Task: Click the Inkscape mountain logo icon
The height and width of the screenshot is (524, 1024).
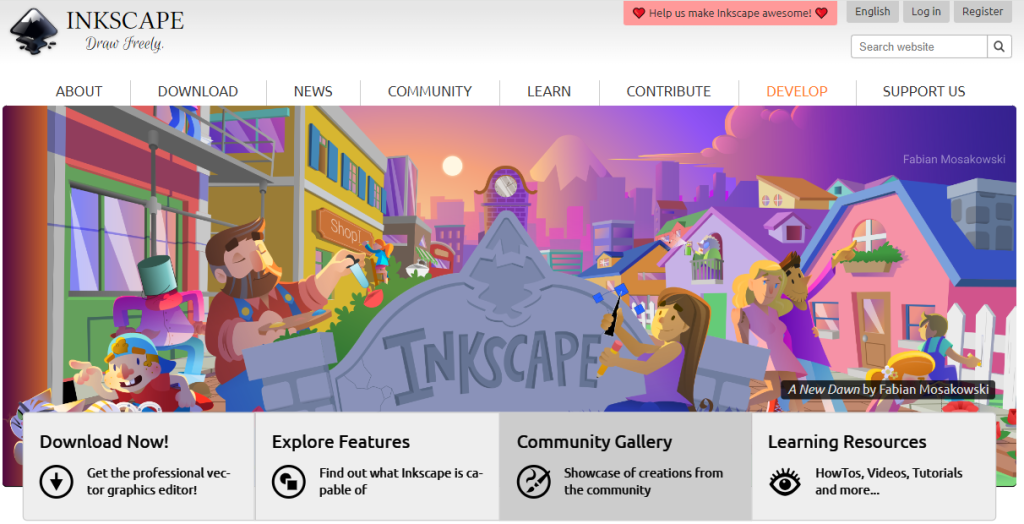Action: [x=34, y=31]
